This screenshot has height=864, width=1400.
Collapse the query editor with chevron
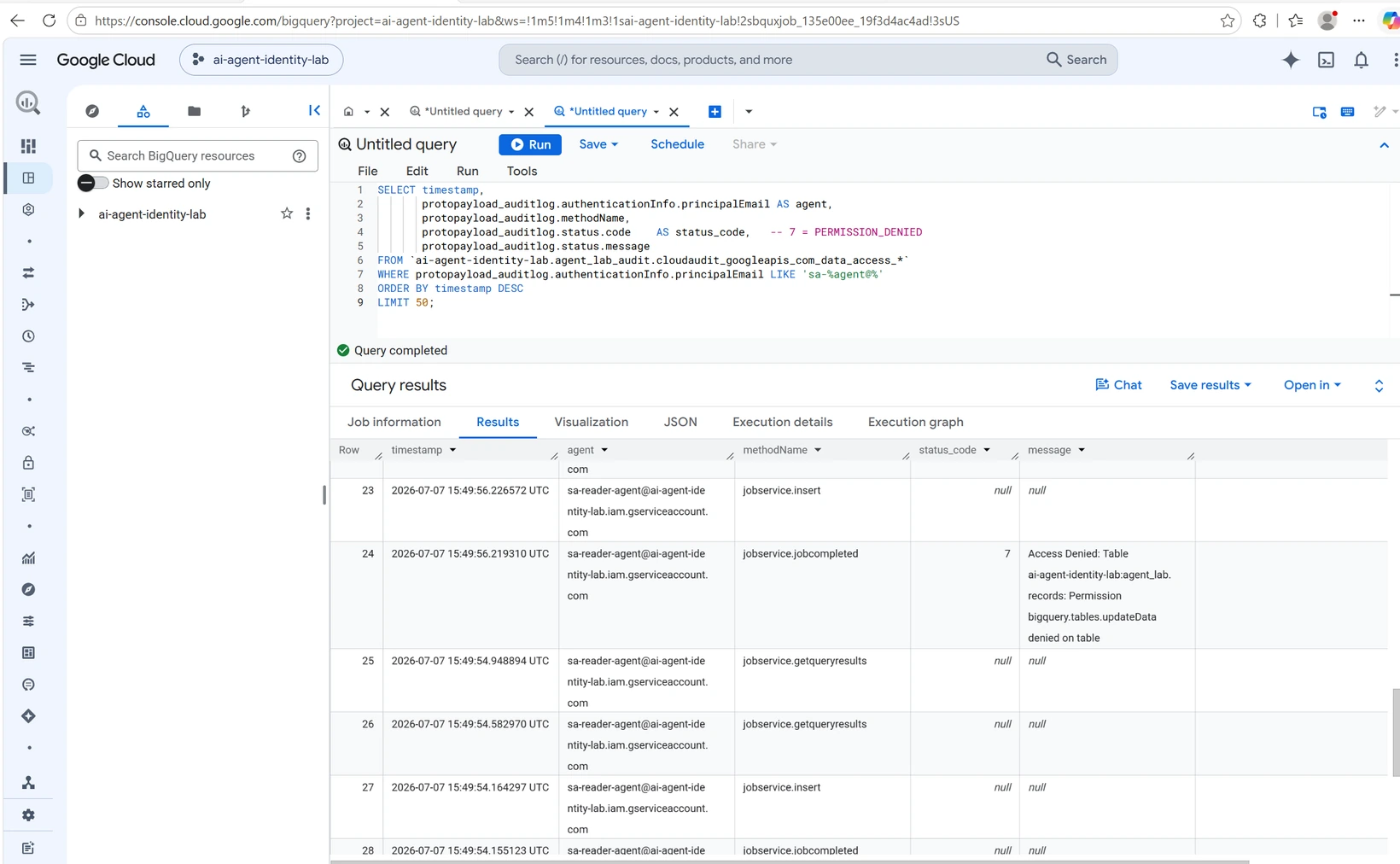click(1384, 145)
